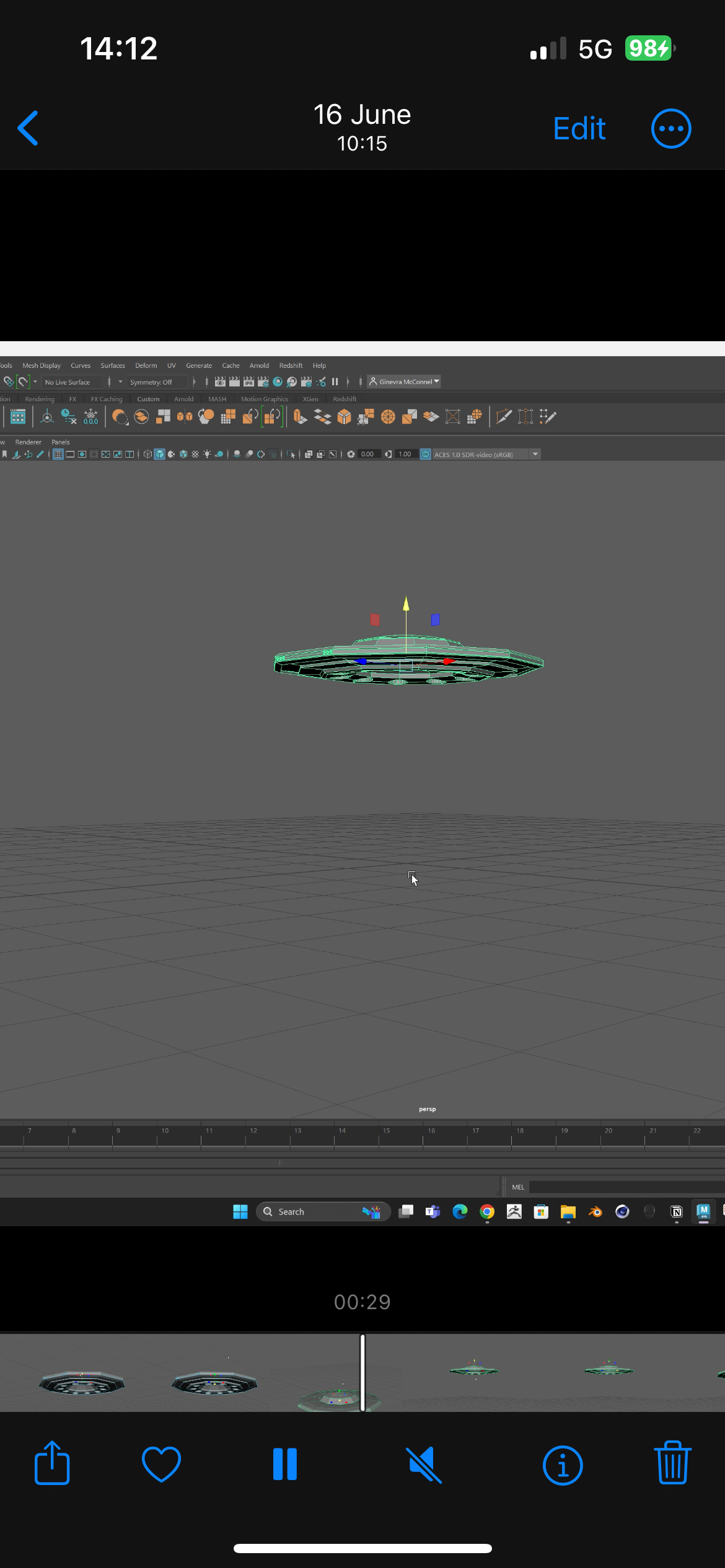Click the orange Extrude shelf icon
The width and height of the screenshot is (725, 1568).
click(300, 417)
